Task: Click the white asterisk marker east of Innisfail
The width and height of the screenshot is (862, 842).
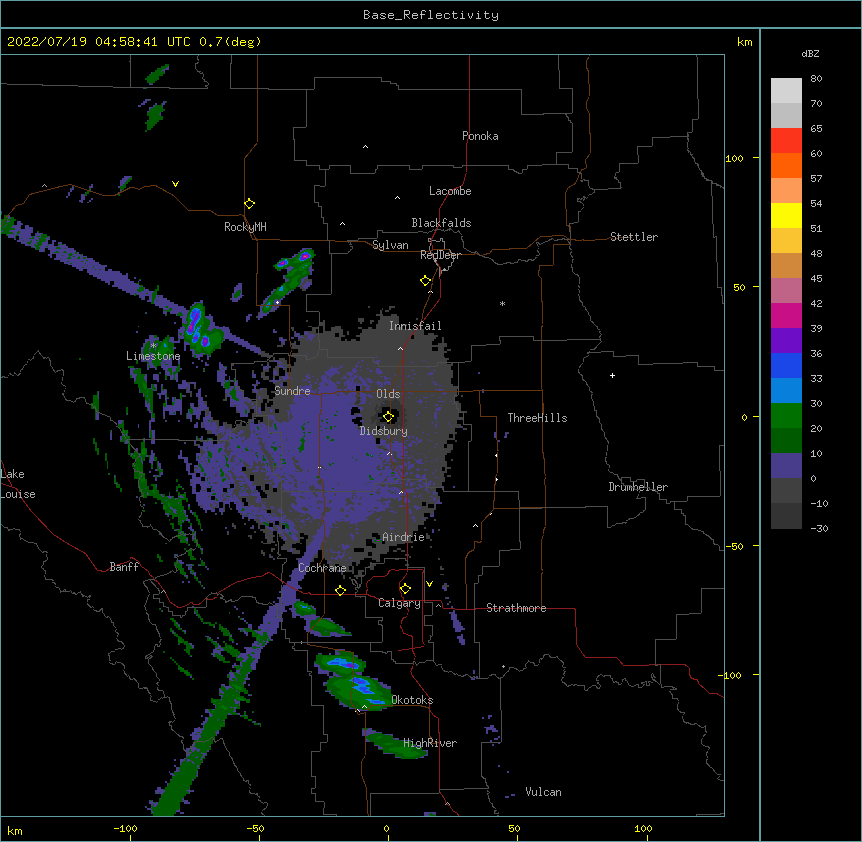Action: pos(502,303)
